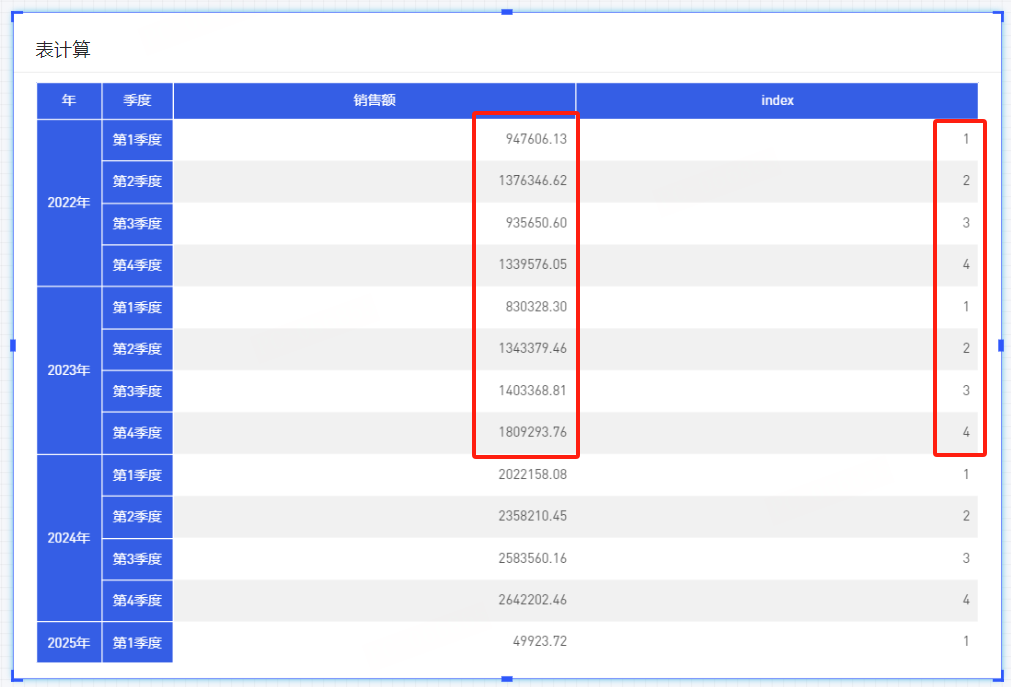Click the top-center resize handle of the widget
1011x687 pixels.
point(507,11)
